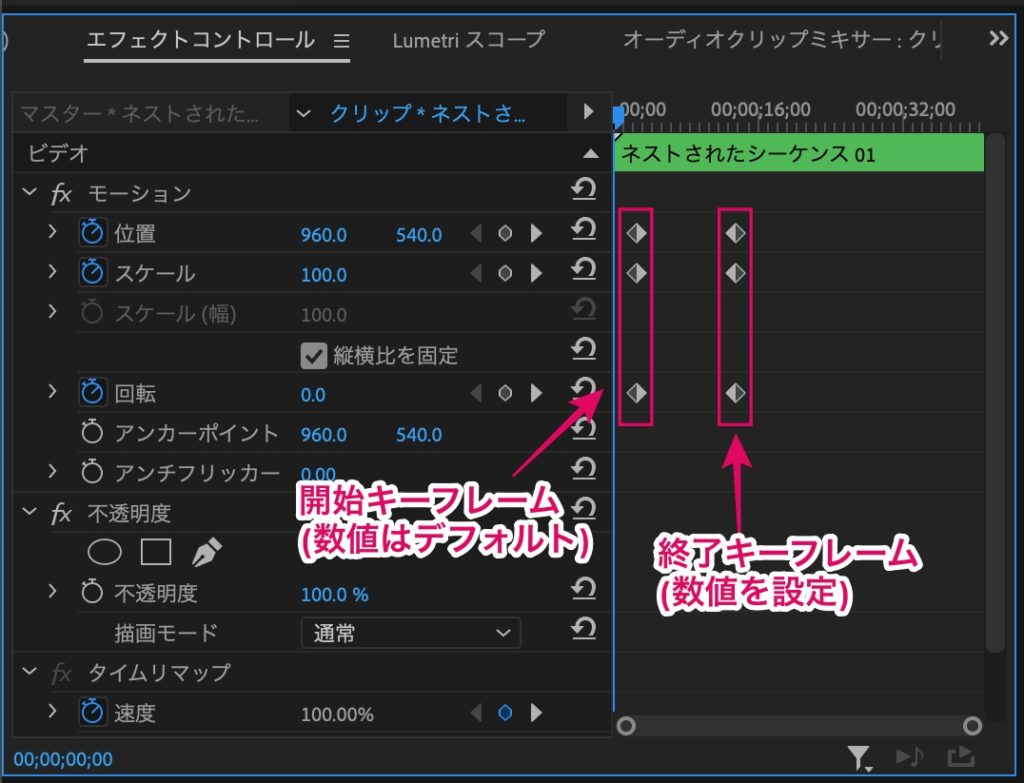The image size is (1024, 783).
Task: Select the end keyframe on the 位置 track
Action: pyautogui.click(x=735, y=233)
